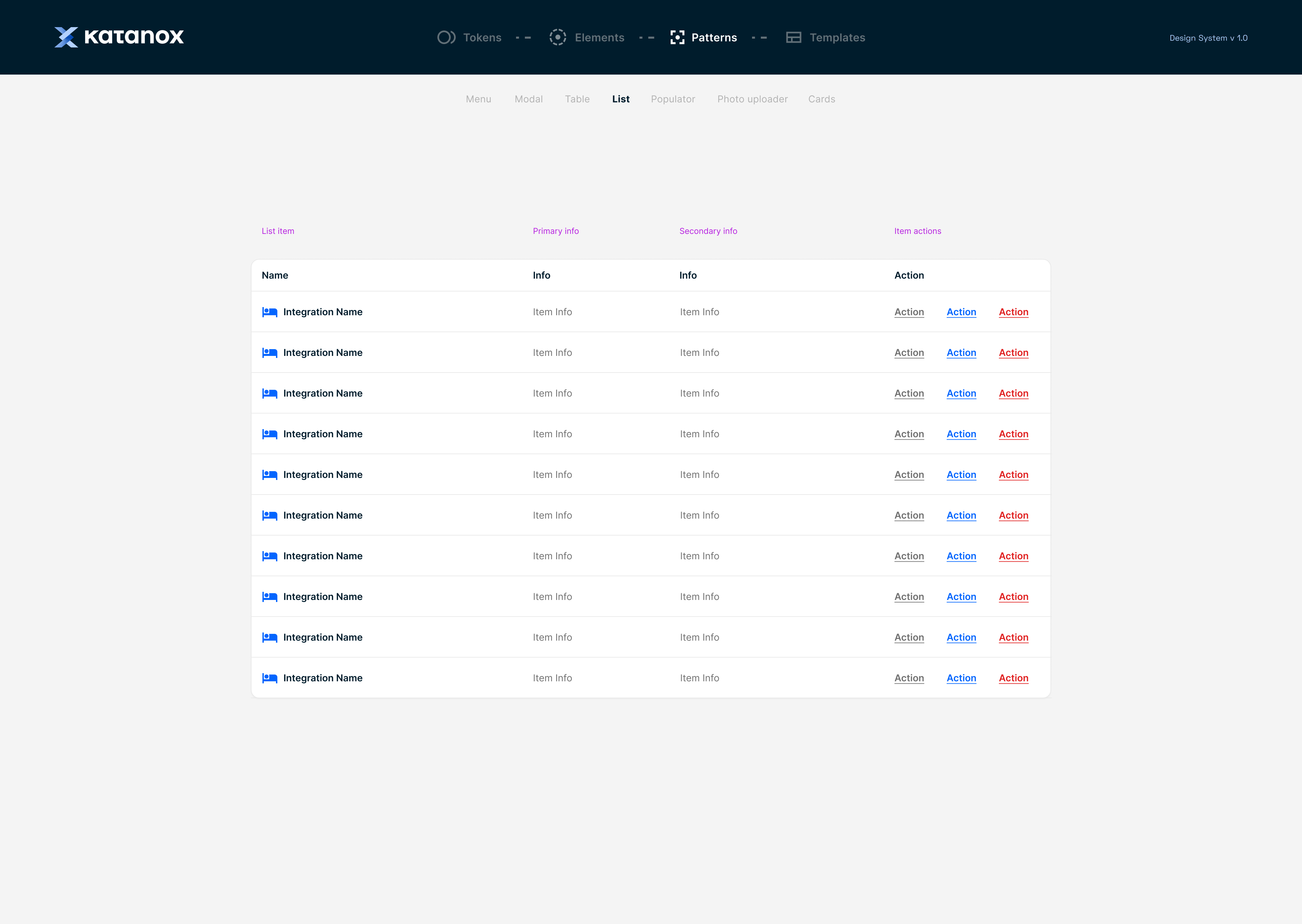The image size is (1302, 924).
Task: Click the red Action link in the third row
Action: [1013, 394]
